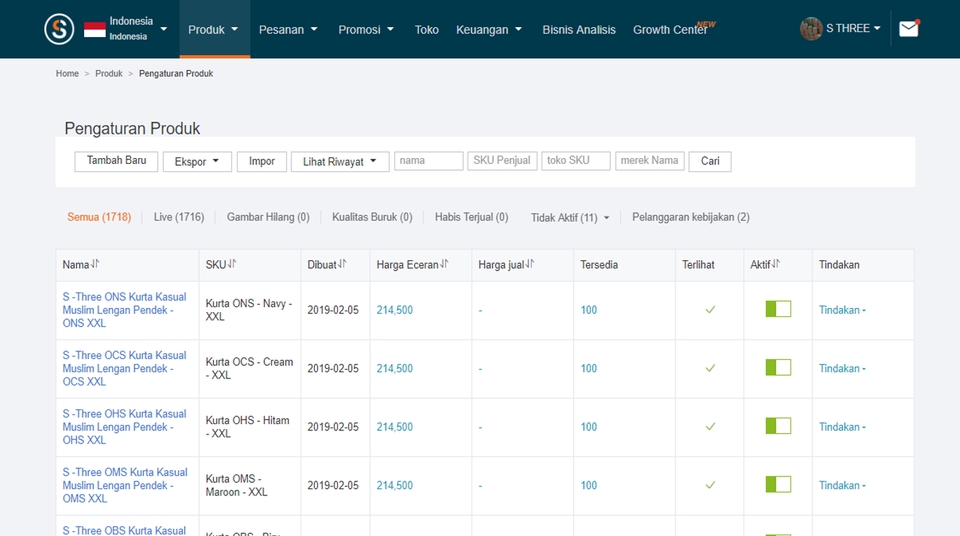This screenshot has width=960, height=536.
Task: Sort table by SKU column arrows
Action: (x=232, y=264)
